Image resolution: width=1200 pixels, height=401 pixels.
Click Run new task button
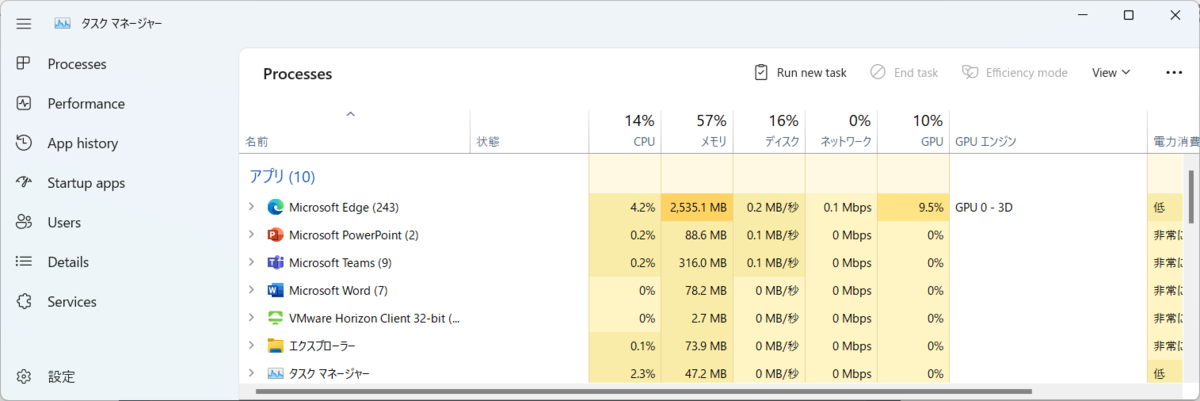(x=800, y=72)
